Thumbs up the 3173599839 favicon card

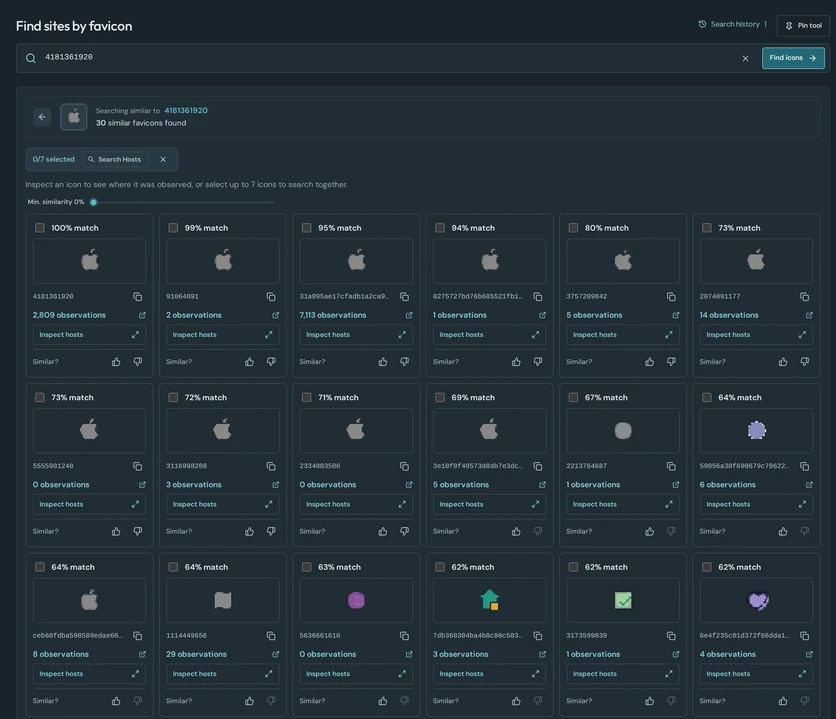point(649,701)
